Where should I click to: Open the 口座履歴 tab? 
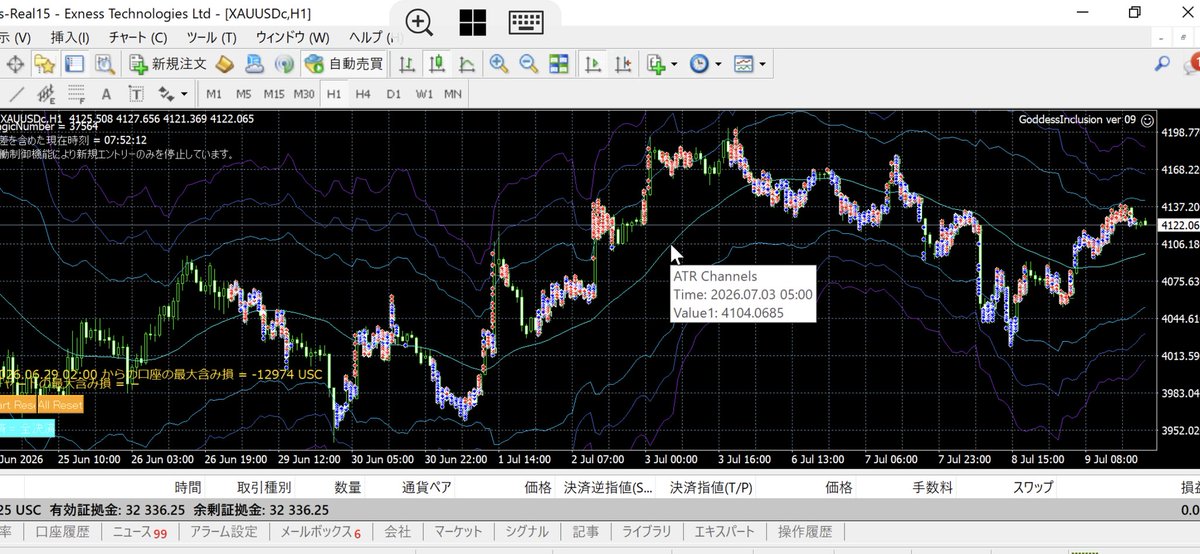(x=63, y=532)
